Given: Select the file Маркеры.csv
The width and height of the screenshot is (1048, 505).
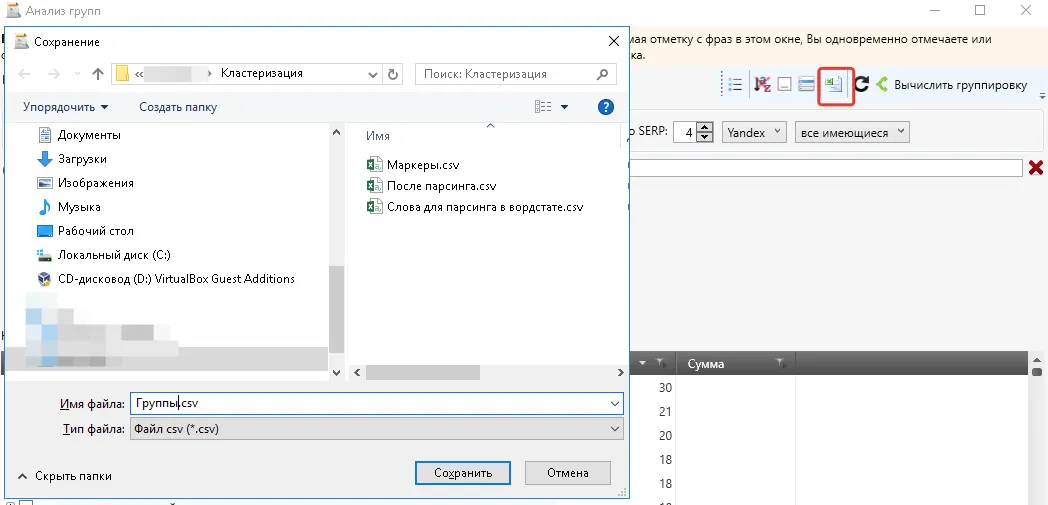Looking at the screenshot, I should (413, 165).
